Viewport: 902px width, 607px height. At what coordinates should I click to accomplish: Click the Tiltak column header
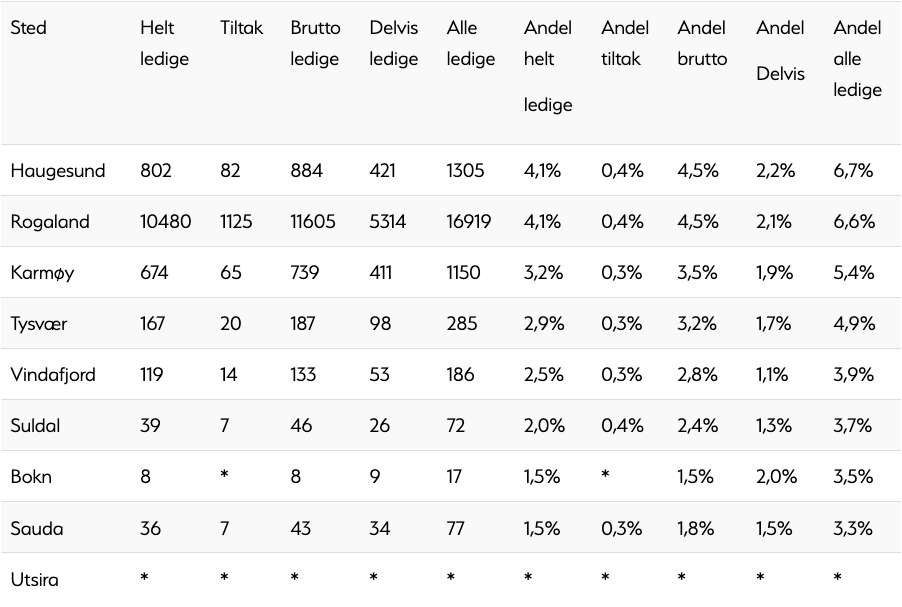tap(241, 28)
